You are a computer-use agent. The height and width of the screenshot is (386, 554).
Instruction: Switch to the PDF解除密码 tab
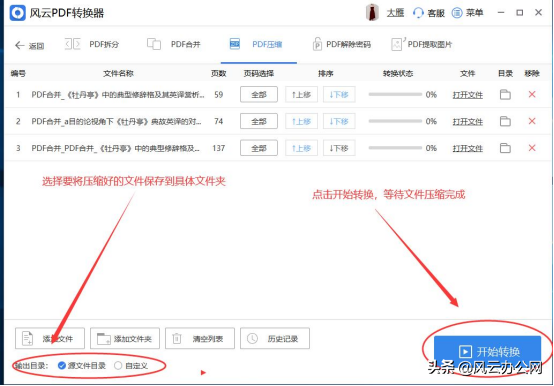(341, 44)
